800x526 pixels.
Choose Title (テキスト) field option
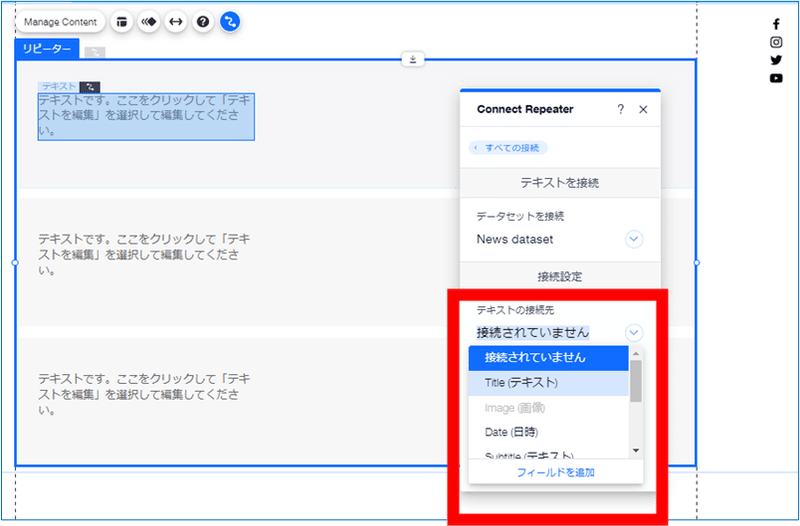tap(548, 383)
